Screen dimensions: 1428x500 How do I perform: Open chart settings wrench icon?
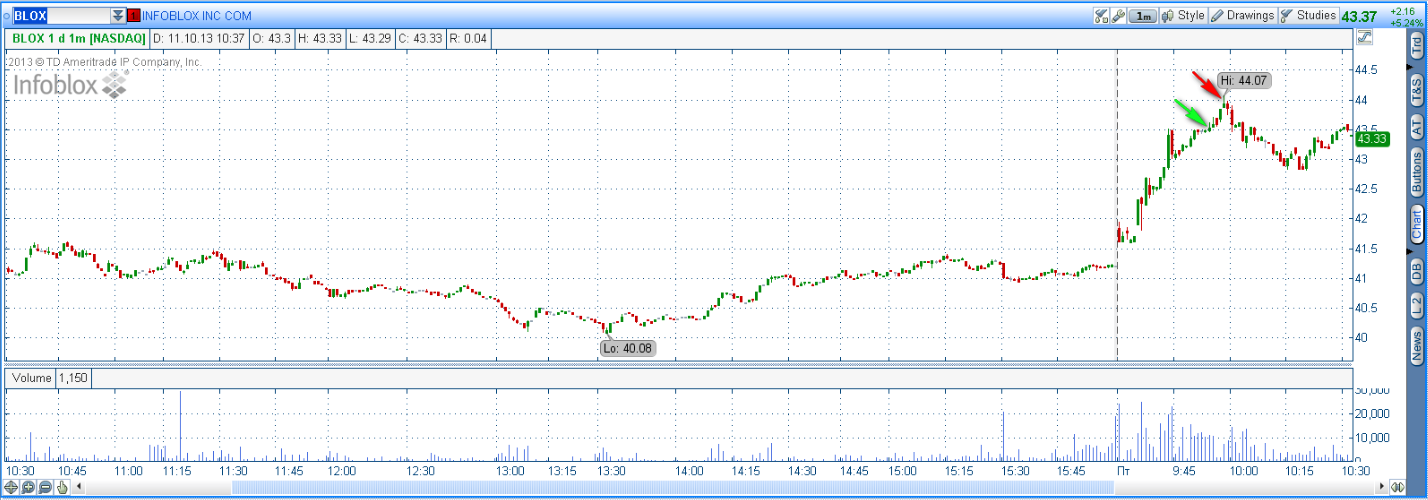[x=1117, y=16]
